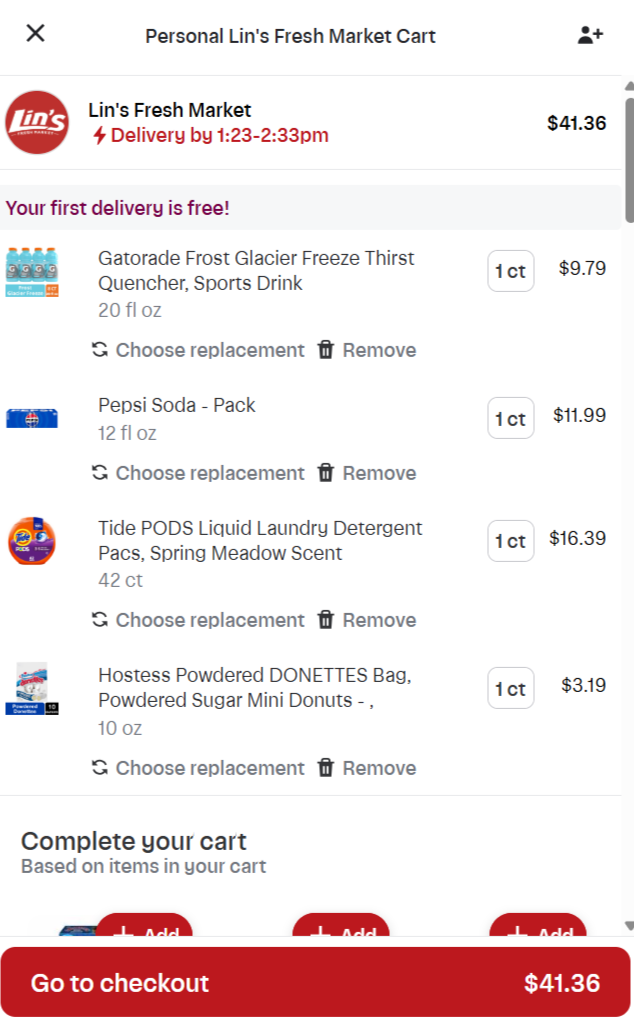
Task: Open quantity selector for Hostess Donettes
Action: [510, 689]
